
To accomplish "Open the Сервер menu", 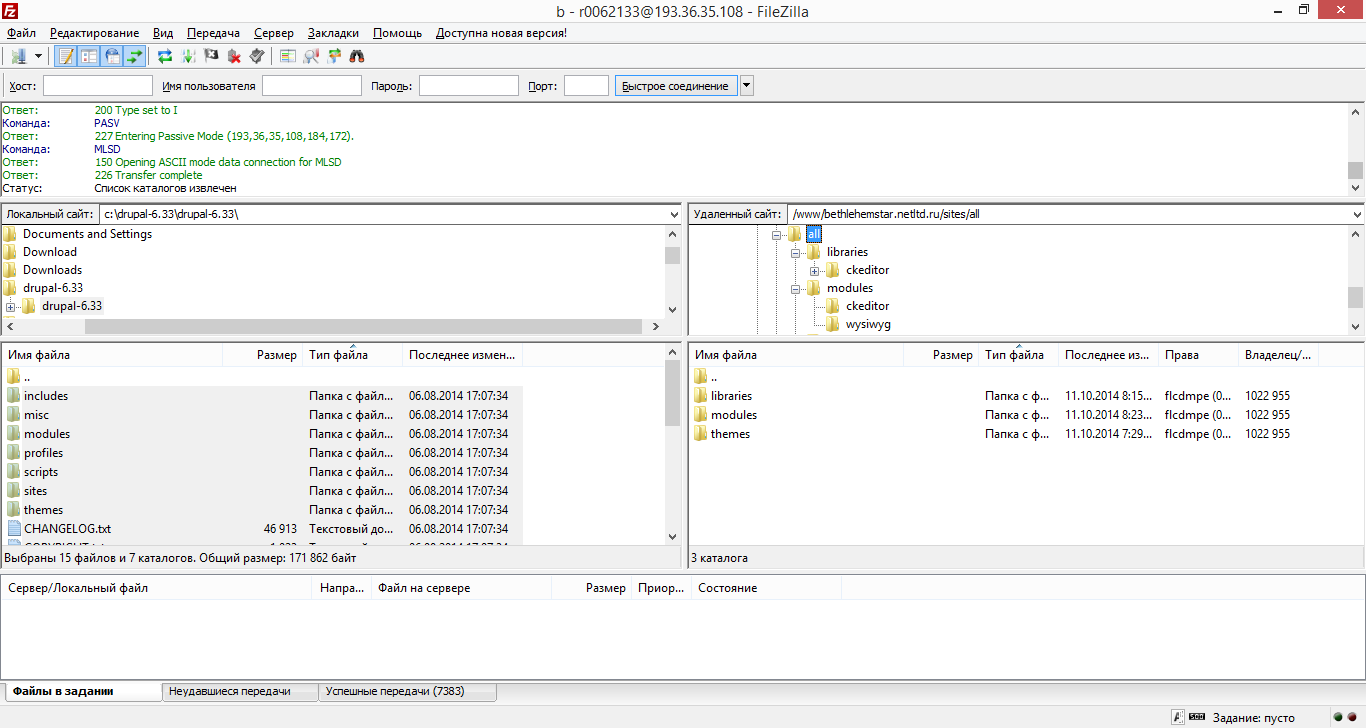I will 274,33.
